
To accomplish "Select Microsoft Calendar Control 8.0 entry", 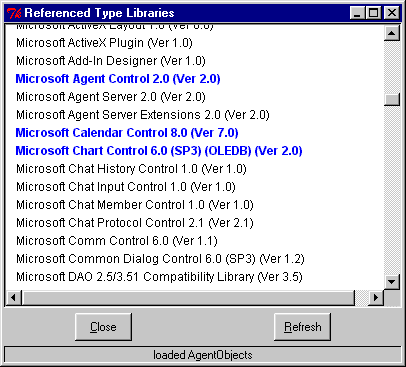I will [x=127, y=133].
